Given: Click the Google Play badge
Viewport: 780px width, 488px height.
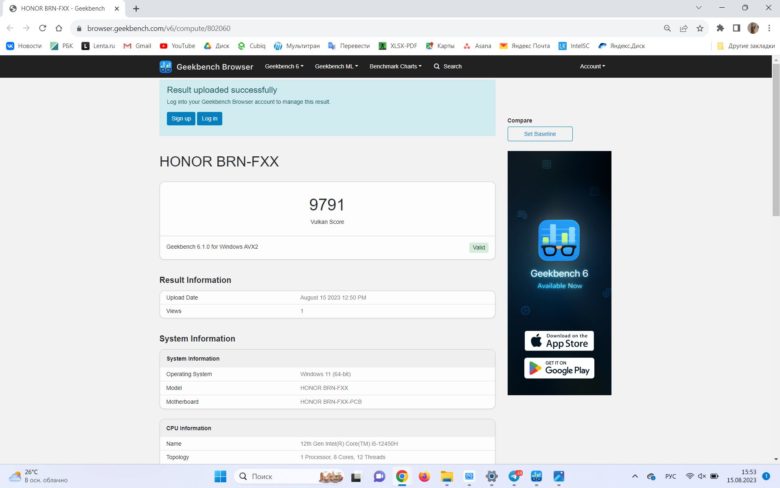Looking at the screenshot, I should pyautogui.click(x=559, y=368).
